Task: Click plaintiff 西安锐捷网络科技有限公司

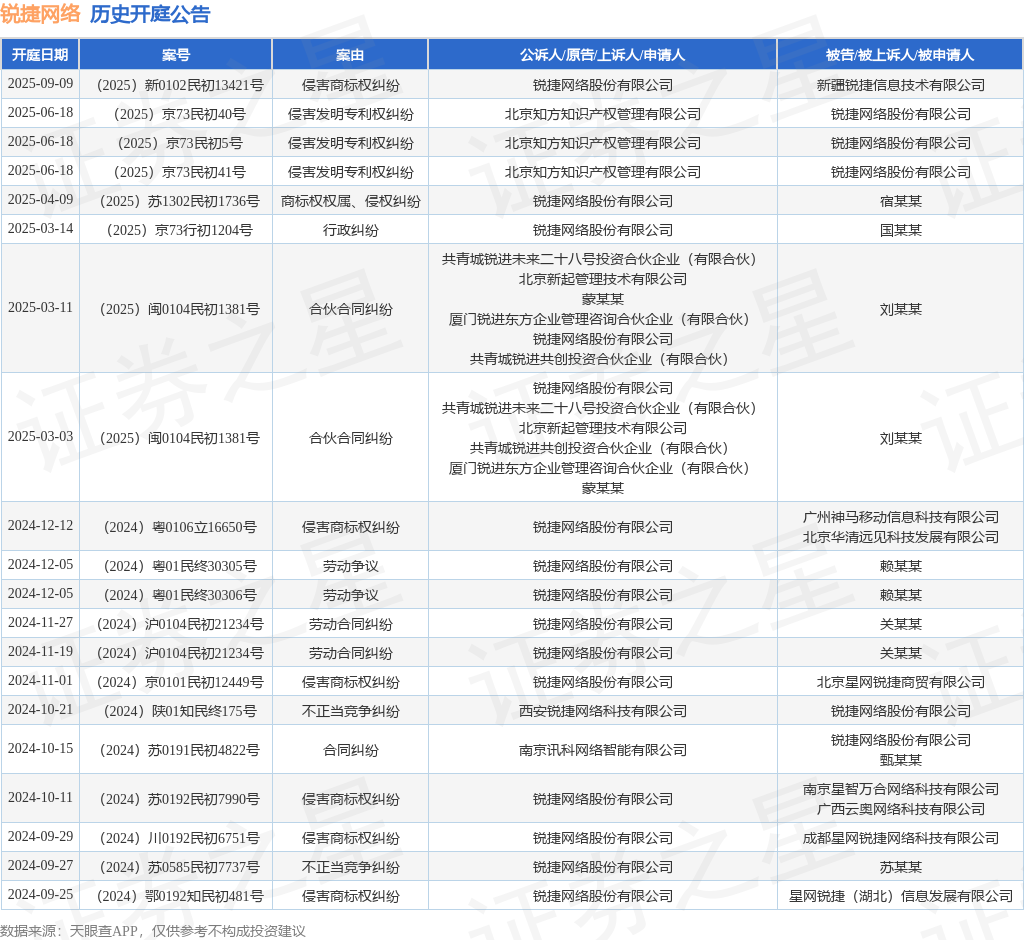Action: (x=603, y=711)
